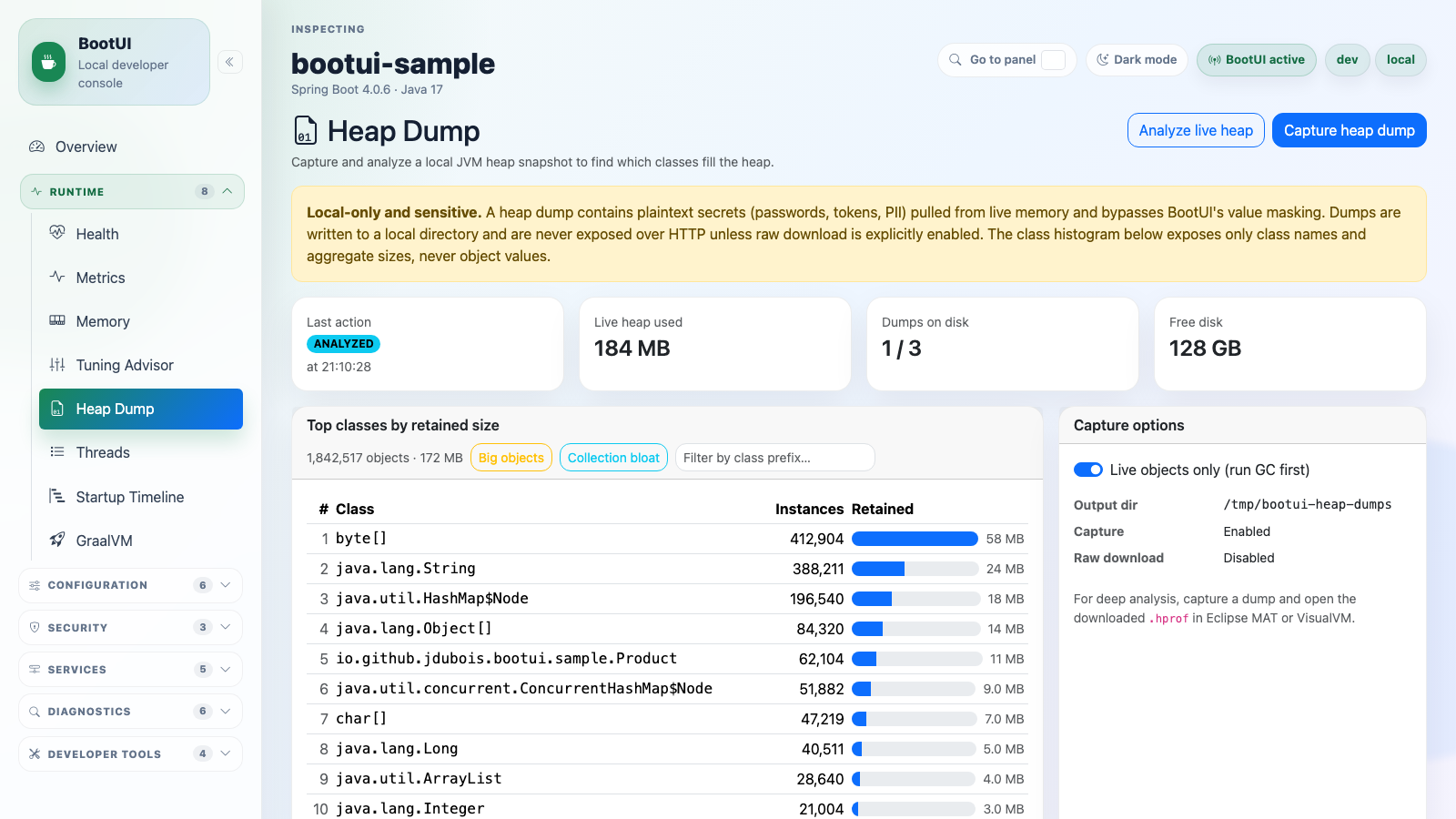Click the Runtime section pulse icon
Screen dimensions: 1456x819
click(x=36, y=192)
